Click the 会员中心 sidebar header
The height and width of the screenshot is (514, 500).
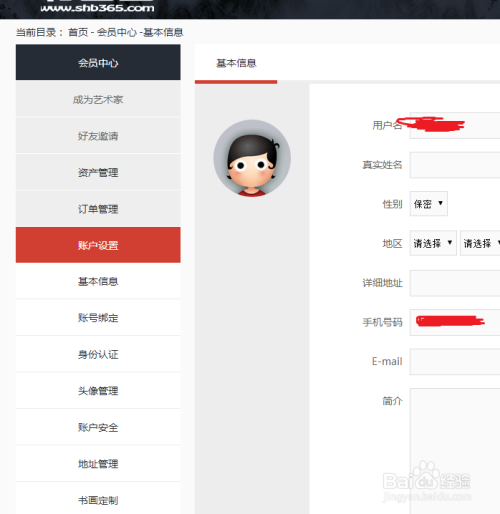98,62
